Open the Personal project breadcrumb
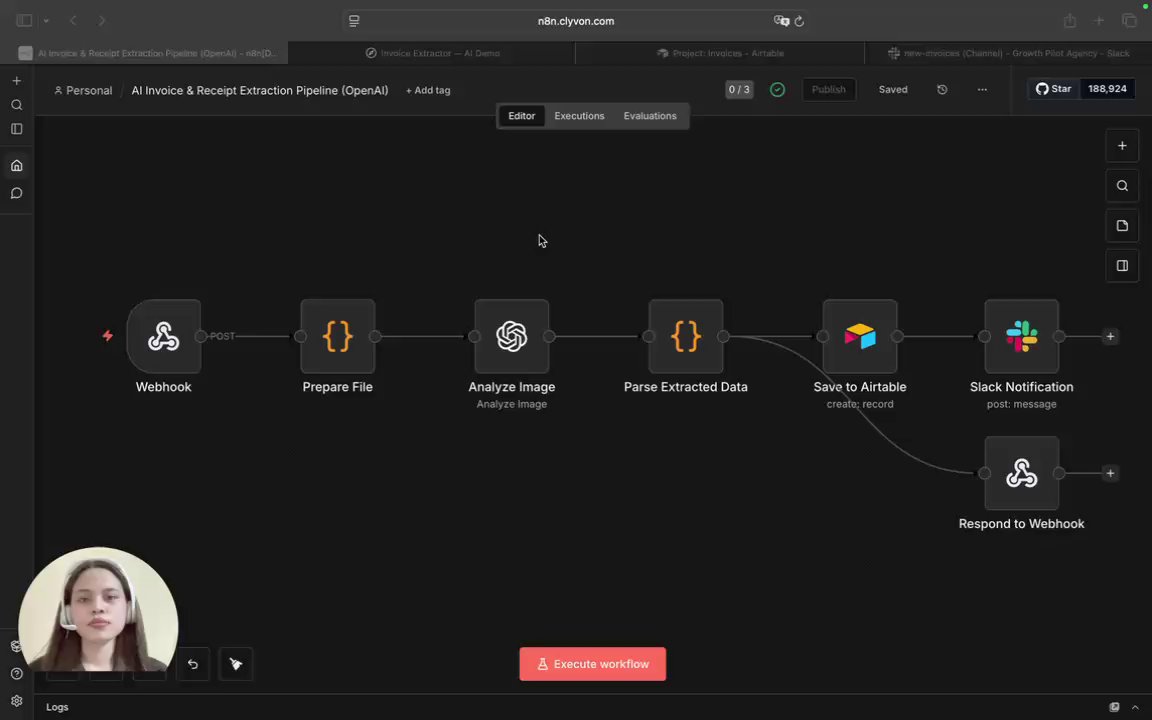1152x720 pixels. point(83,90)
